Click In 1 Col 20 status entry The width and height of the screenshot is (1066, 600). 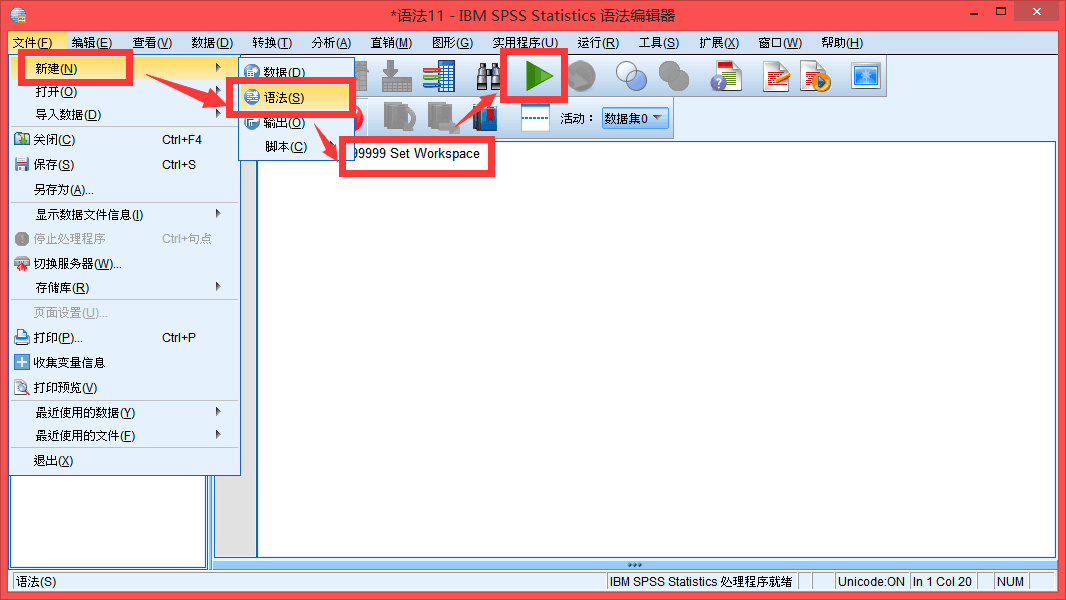coord(942,582)
